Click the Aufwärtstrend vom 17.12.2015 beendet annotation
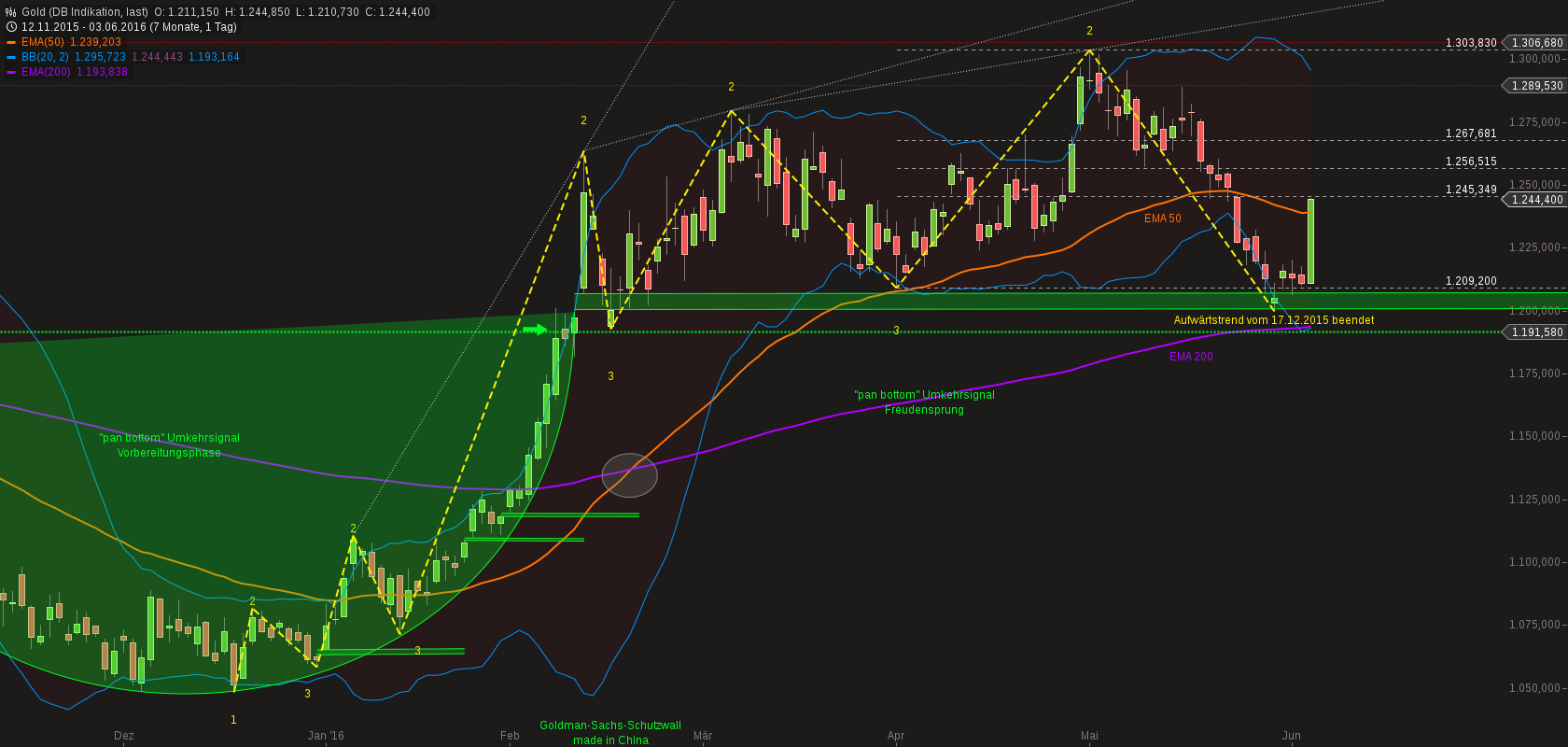 point(1274,320)
